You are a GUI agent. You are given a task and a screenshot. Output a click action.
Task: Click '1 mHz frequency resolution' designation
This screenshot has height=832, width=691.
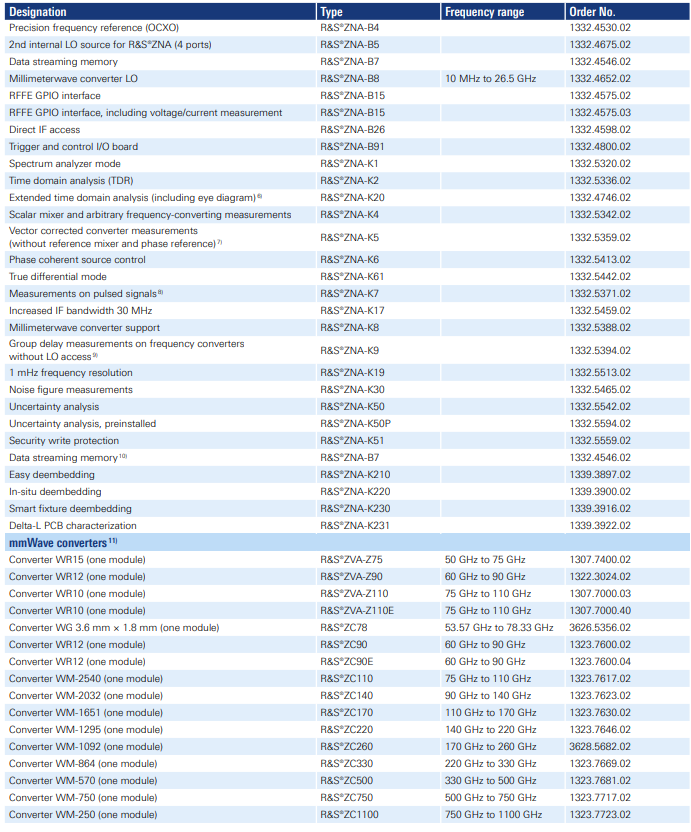click(x=71, y=372)
